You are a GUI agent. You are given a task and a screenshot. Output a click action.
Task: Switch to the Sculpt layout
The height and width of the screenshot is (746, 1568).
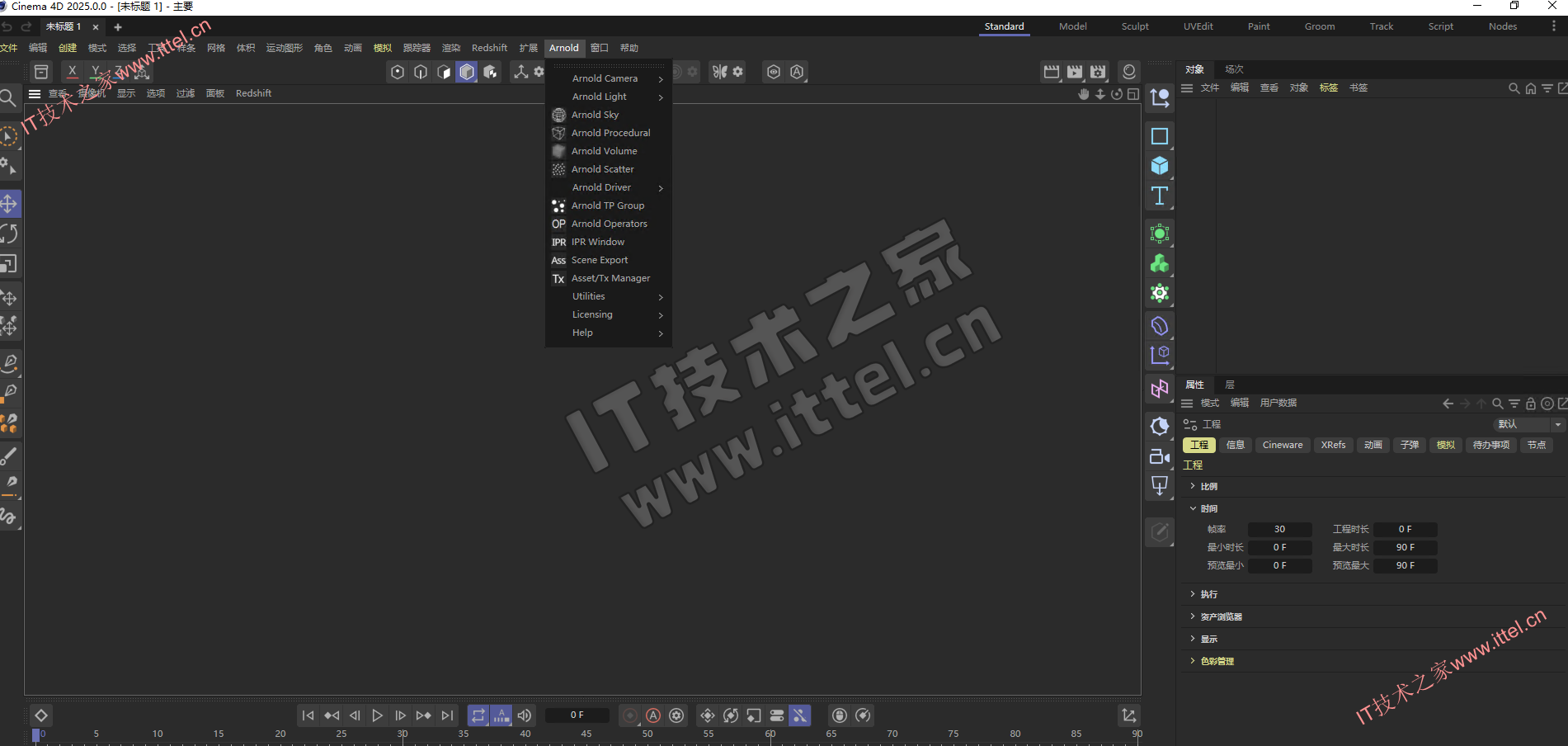1134,26
